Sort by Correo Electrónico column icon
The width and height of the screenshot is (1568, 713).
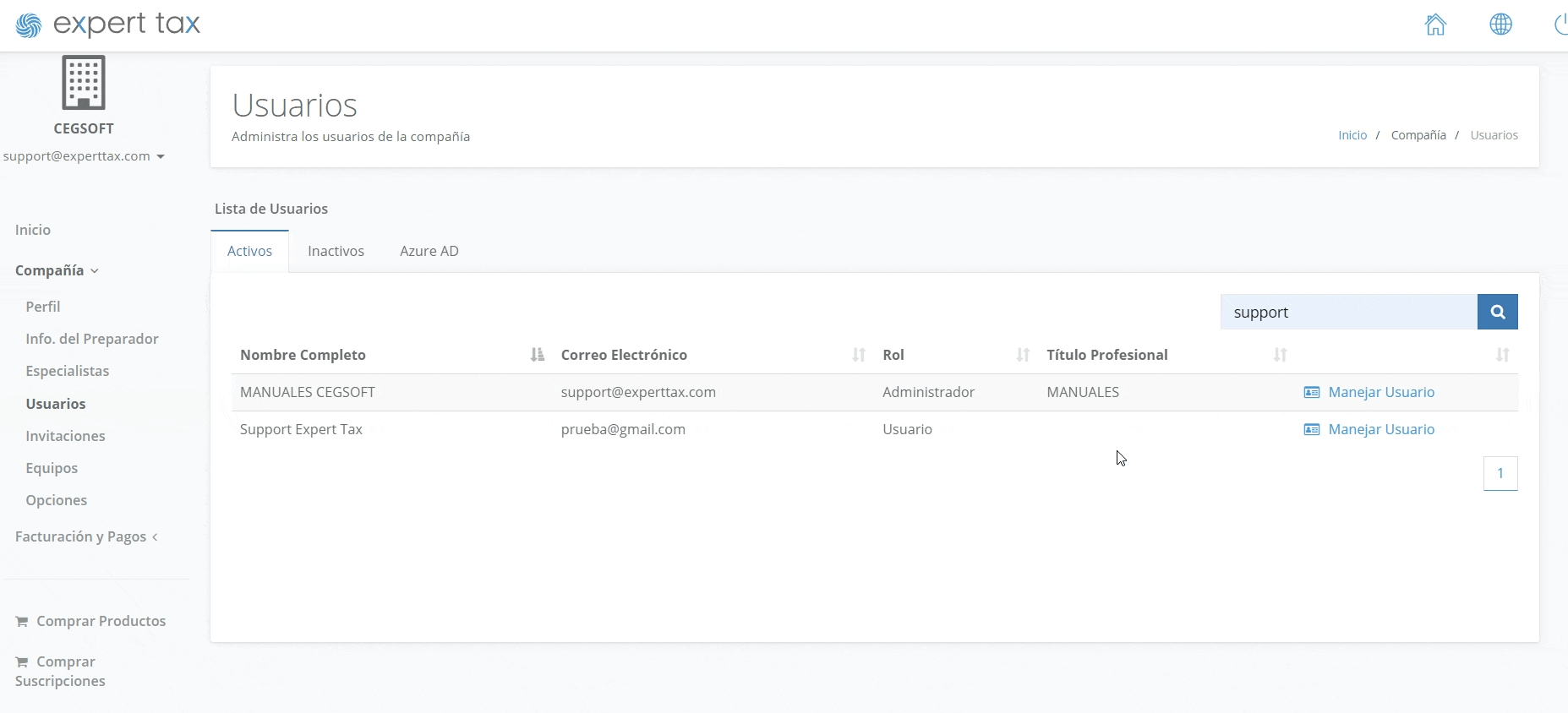[x=858, y=355]
